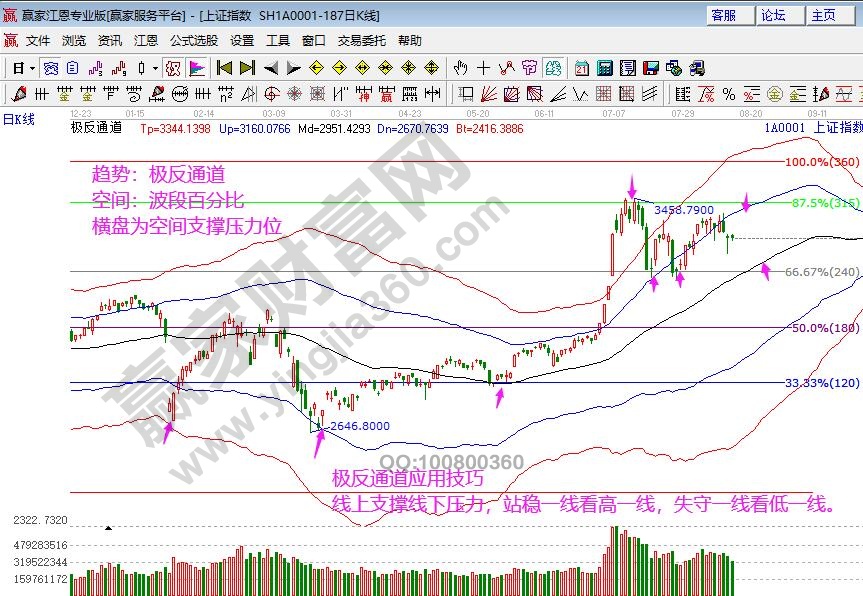Open the 江恩 menu
Screen dimensions: 863x596
coord(146,41)
